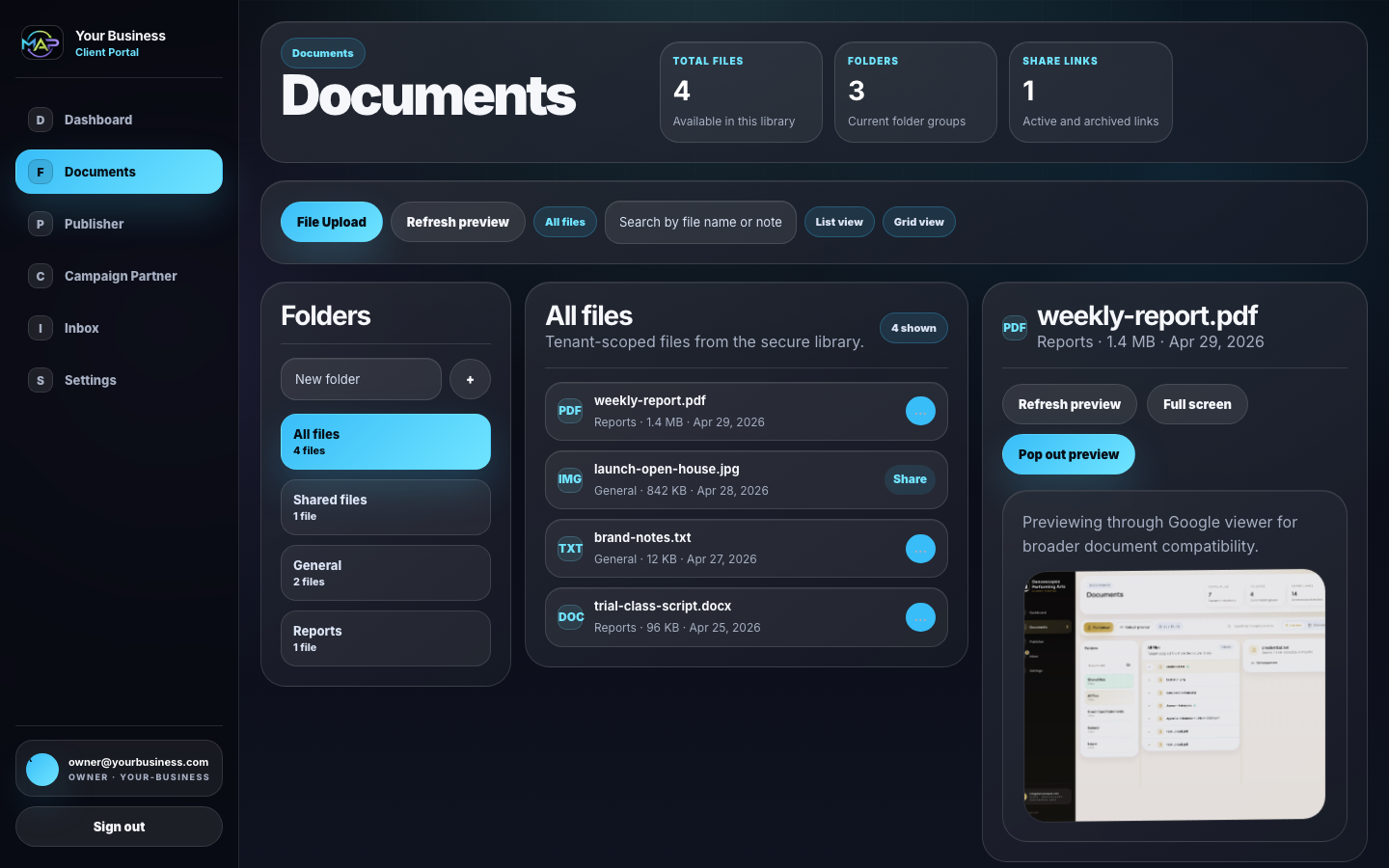Image resolution: width=1389 pixels, height=868 pixels.
Task: Click the PDF icon beside weekly-report.pdf
Action: pyautogui.click(x=569, y=411)
